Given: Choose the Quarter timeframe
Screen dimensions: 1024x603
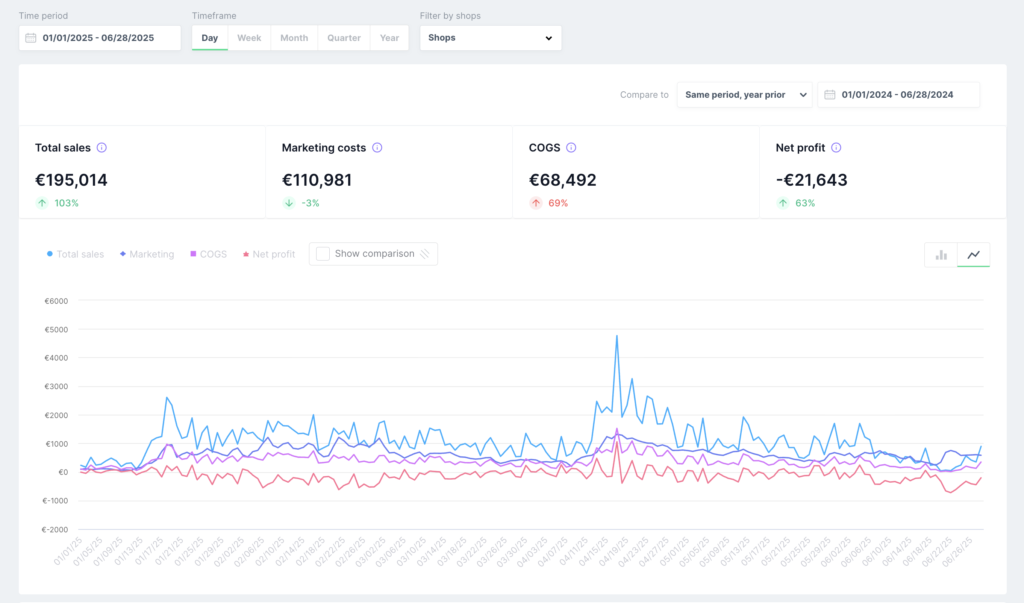Looking at the screenshot, I should (344, 38).
